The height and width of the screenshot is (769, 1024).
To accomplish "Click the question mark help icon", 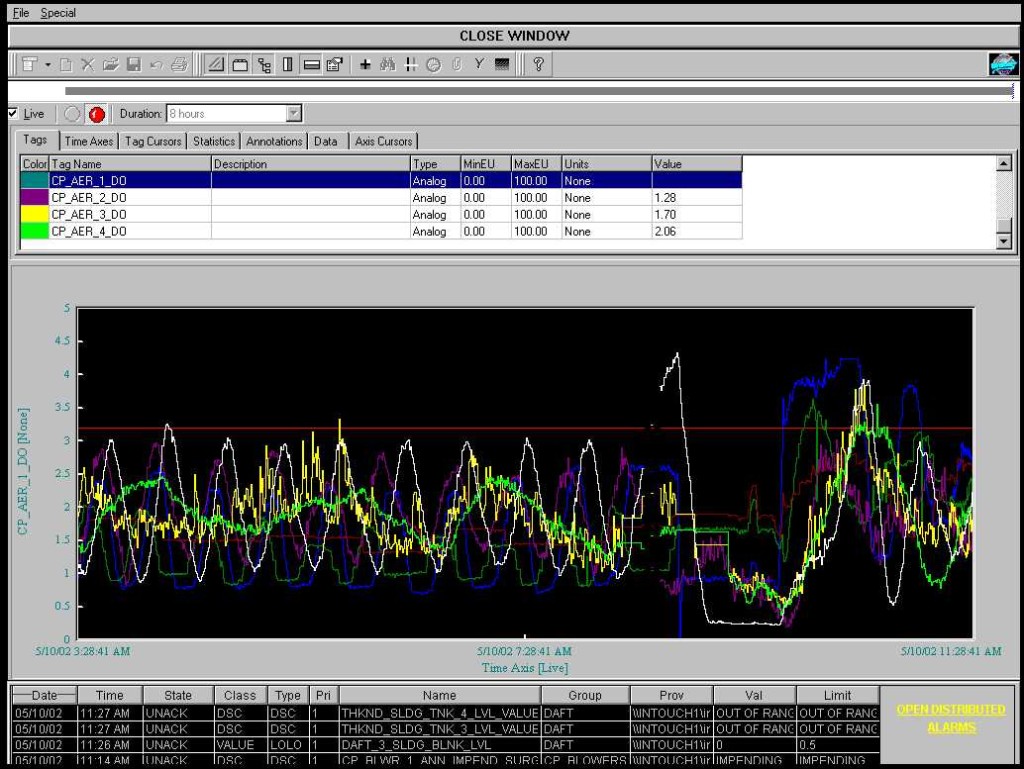I will [538, 65].
